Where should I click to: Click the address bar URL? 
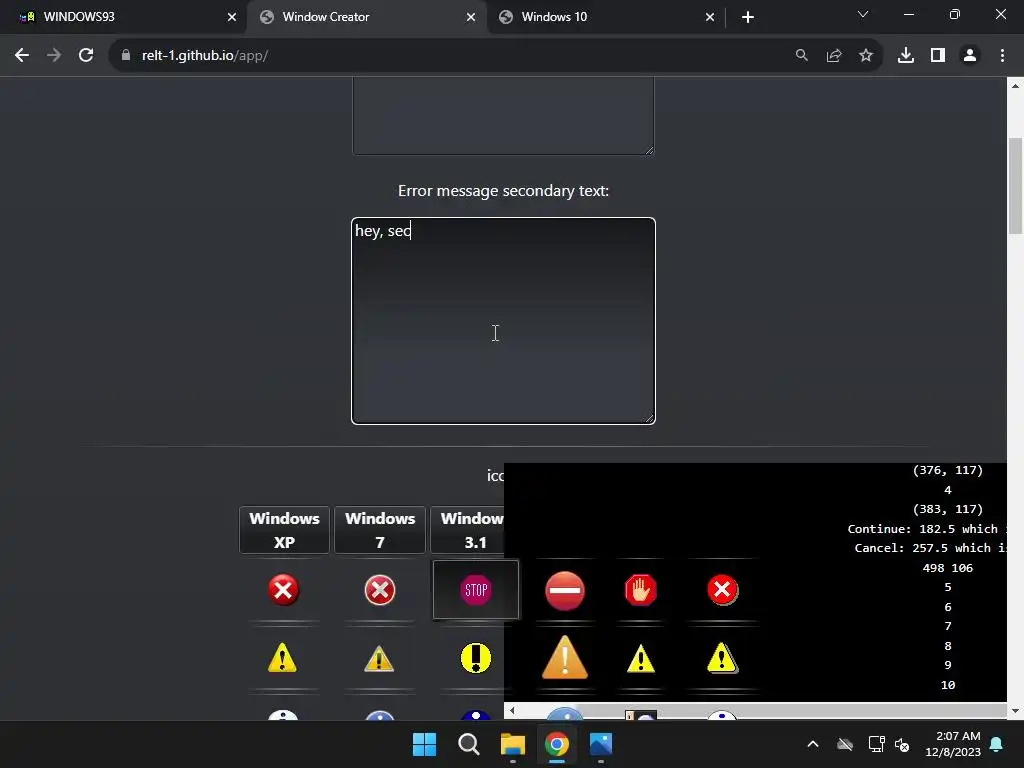point(204,56)
